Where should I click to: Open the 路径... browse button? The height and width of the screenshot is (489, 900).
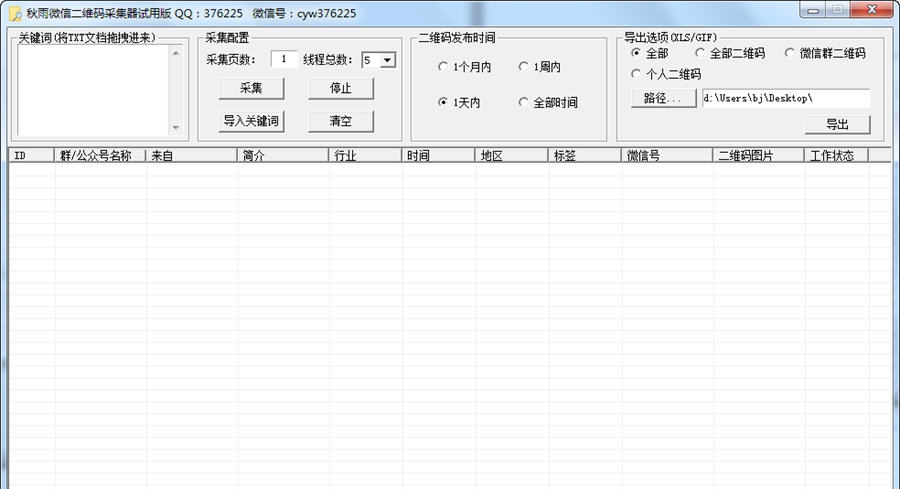[663, 98]
